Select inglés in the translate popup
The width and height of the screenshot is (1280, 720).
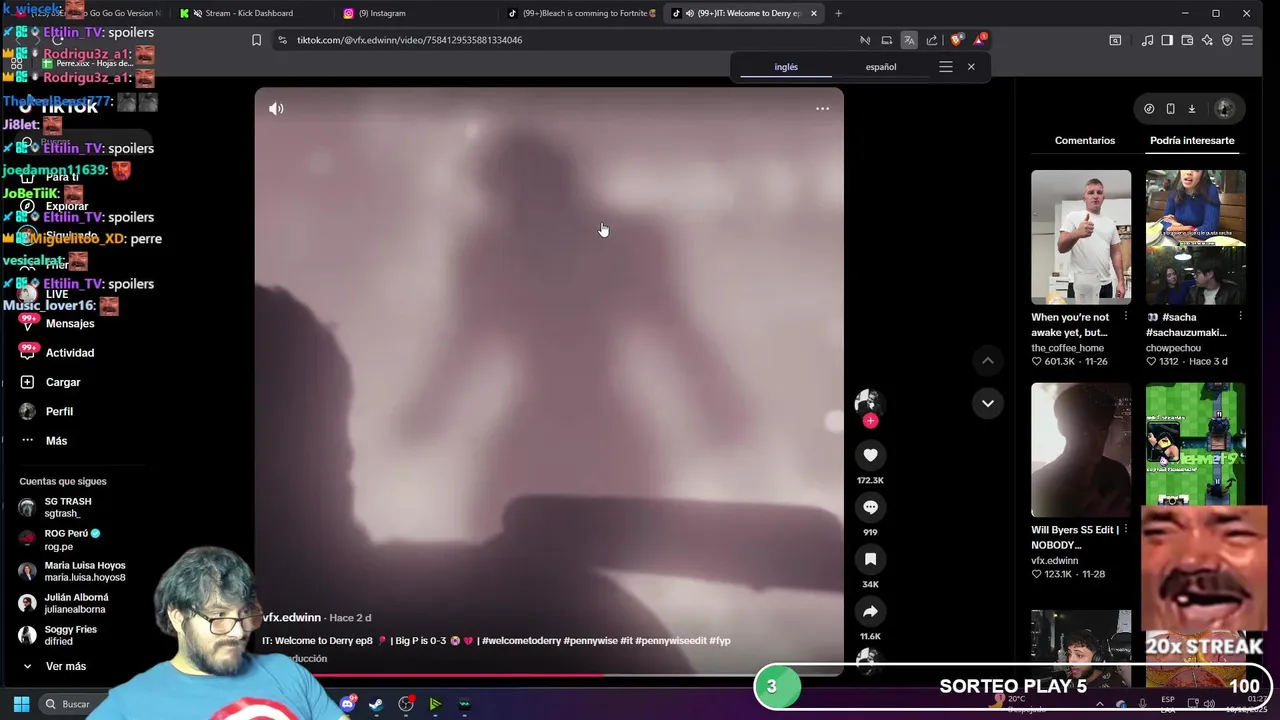[x=786, y=67]
